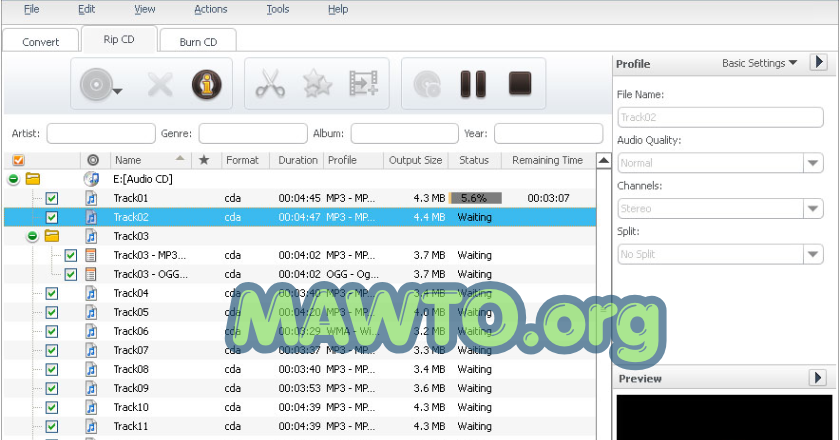Click the document icon of Track03 - OGG
This screenshot has height=440, width=840.
point(91,274)
